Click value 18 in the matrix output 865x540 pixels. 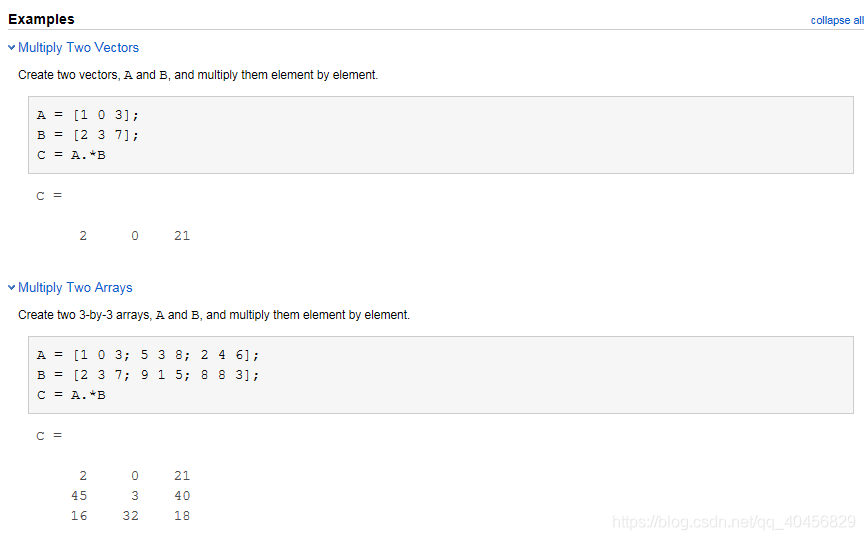click(182, 516)
